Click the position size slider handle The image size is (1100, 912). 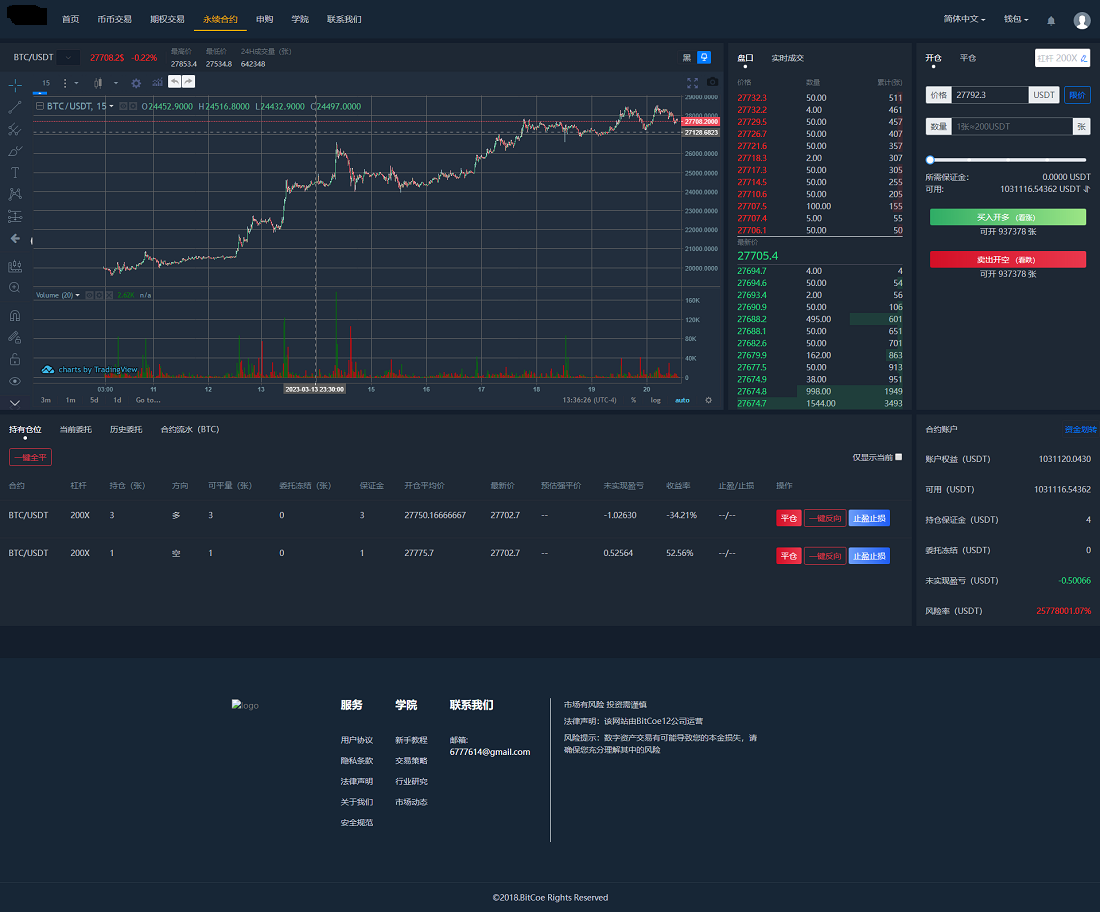[x=931, y=160]
